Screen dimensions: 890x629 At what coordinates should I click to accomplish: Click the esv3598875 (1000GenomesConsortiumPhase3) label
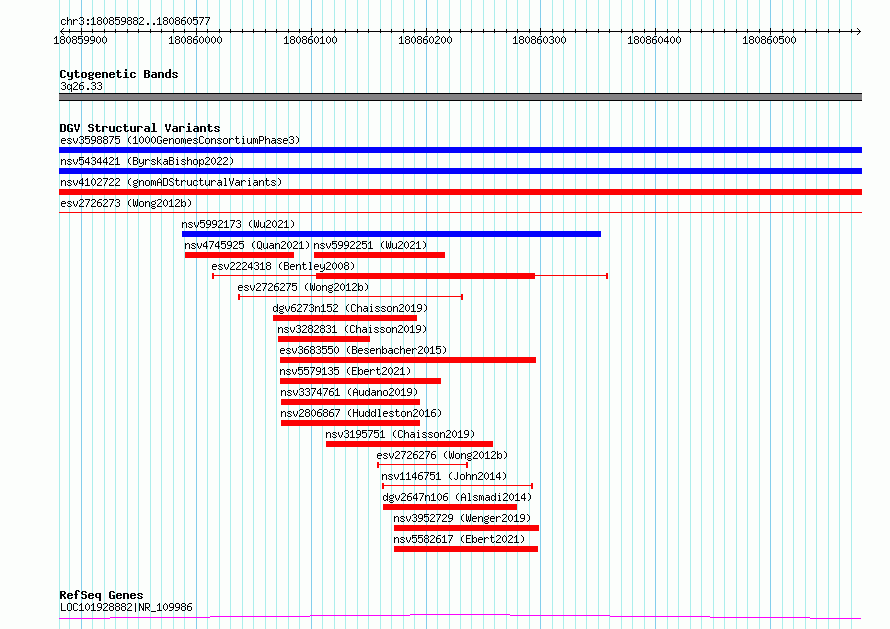tap(180, 140)
